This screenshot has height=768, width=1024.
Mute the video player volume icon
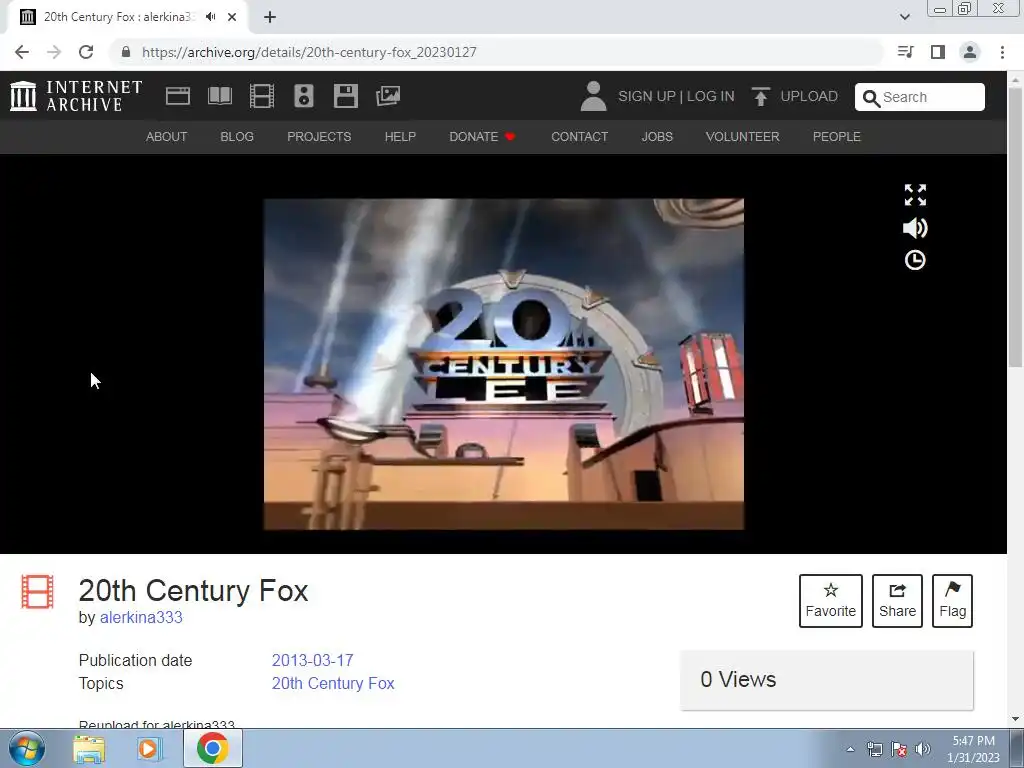click(x=915, y=228)
